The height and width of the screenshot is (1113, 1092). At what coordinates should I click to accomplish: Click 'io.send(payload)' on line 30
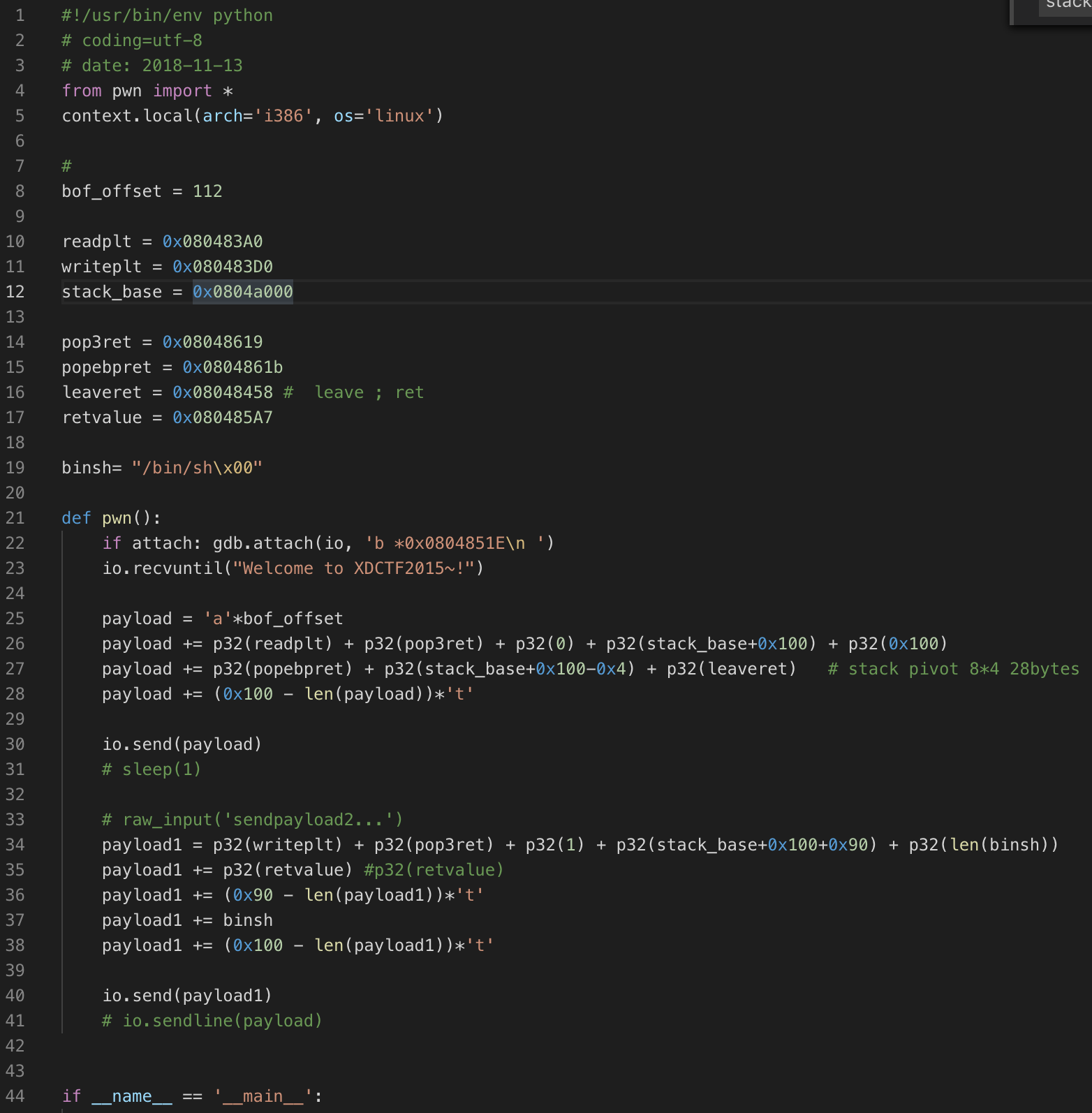point(182,744)
